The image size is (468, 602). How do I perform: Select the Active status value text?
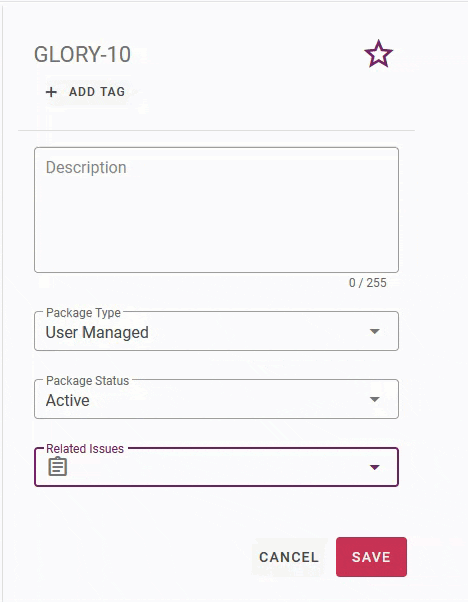pyautogui.click(x=68, y=400)
